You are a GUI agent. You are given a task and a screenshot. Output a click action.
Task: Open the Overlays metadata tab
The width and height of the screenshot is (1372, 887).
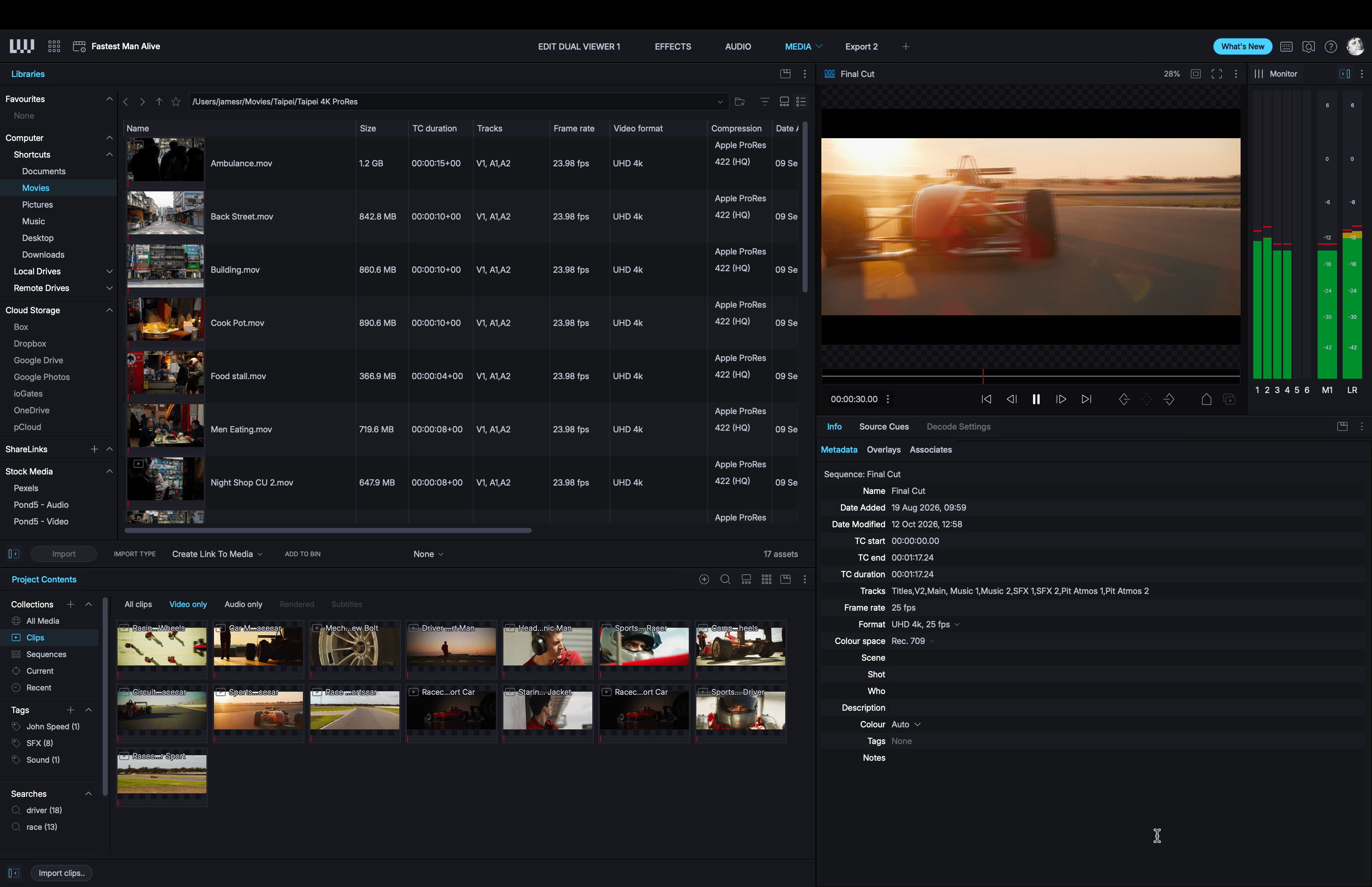(x=883, y=450)
